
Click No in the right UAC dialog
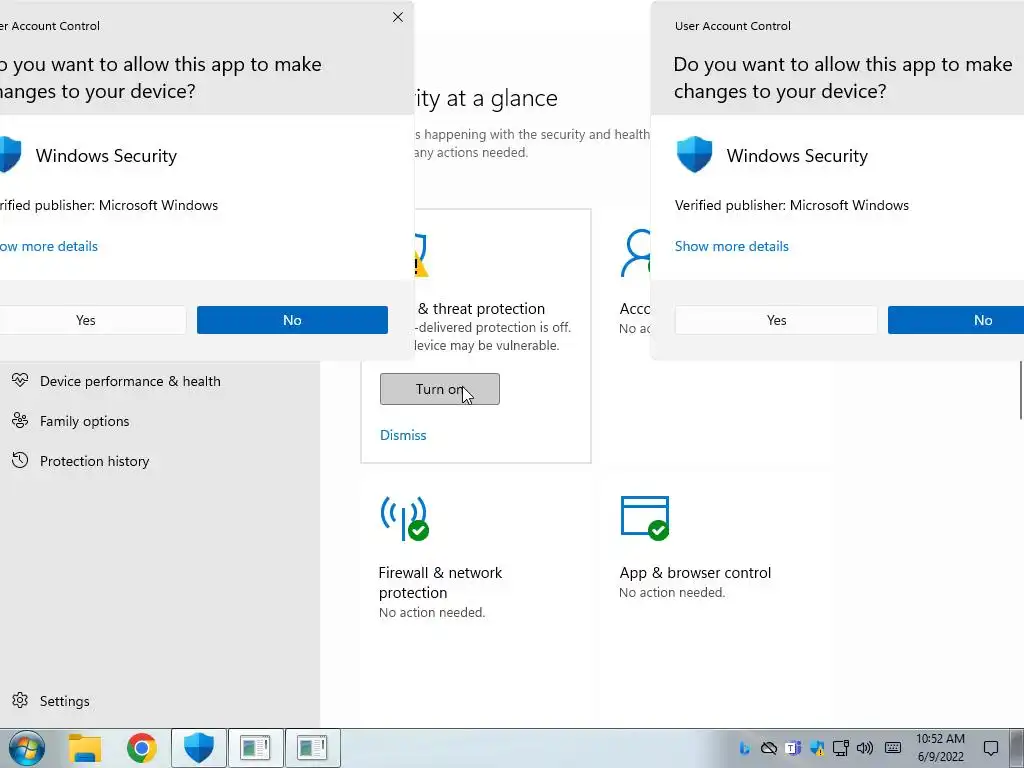(956, 320)
